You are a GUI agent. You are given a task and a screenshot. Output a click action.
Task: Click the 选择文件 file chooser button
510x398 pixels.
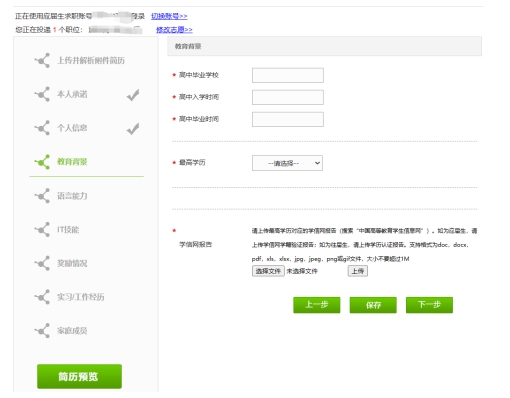268,271
